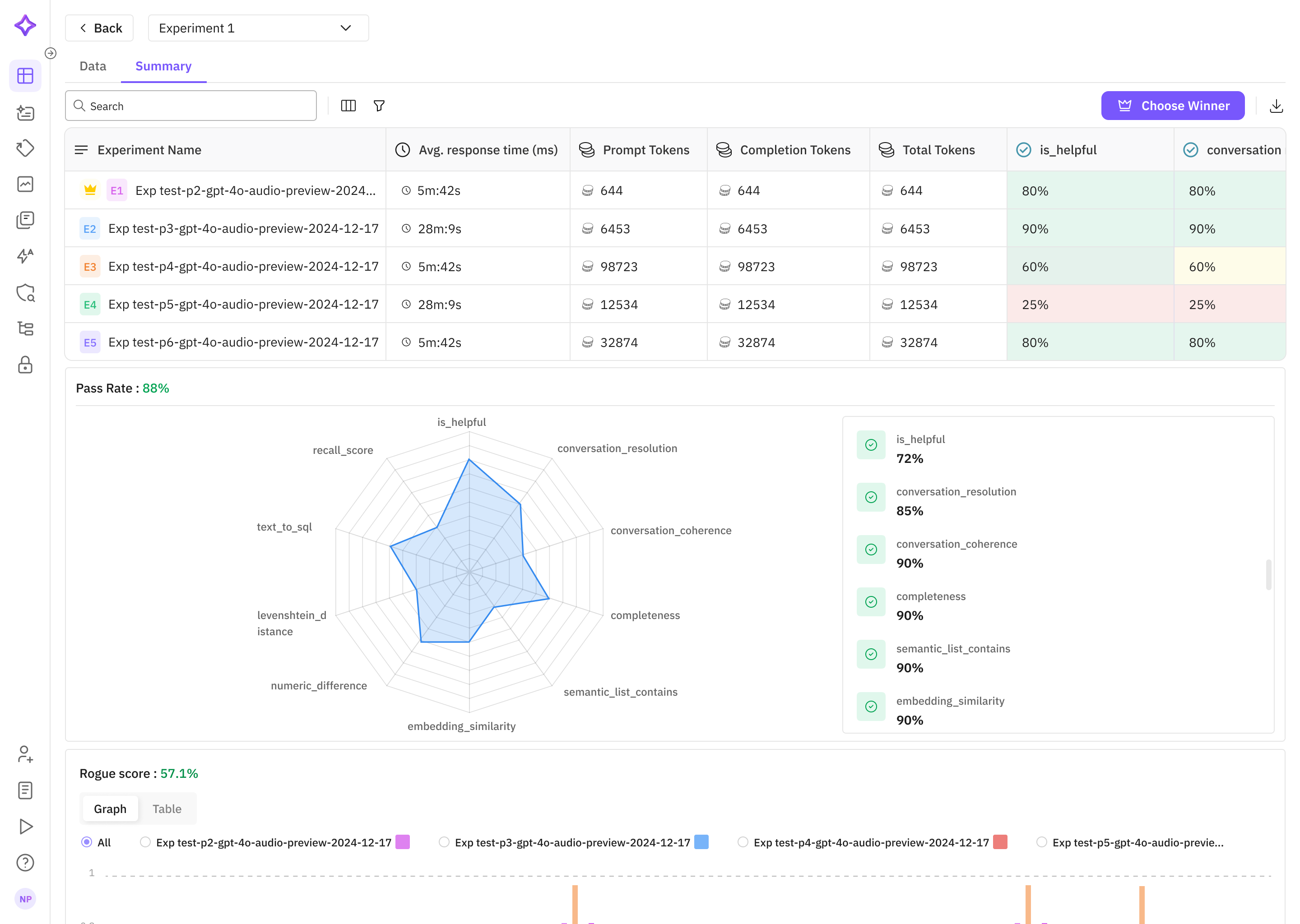Go Back using the Back button
Screen dimensions: 1300x924
(100, 28)
